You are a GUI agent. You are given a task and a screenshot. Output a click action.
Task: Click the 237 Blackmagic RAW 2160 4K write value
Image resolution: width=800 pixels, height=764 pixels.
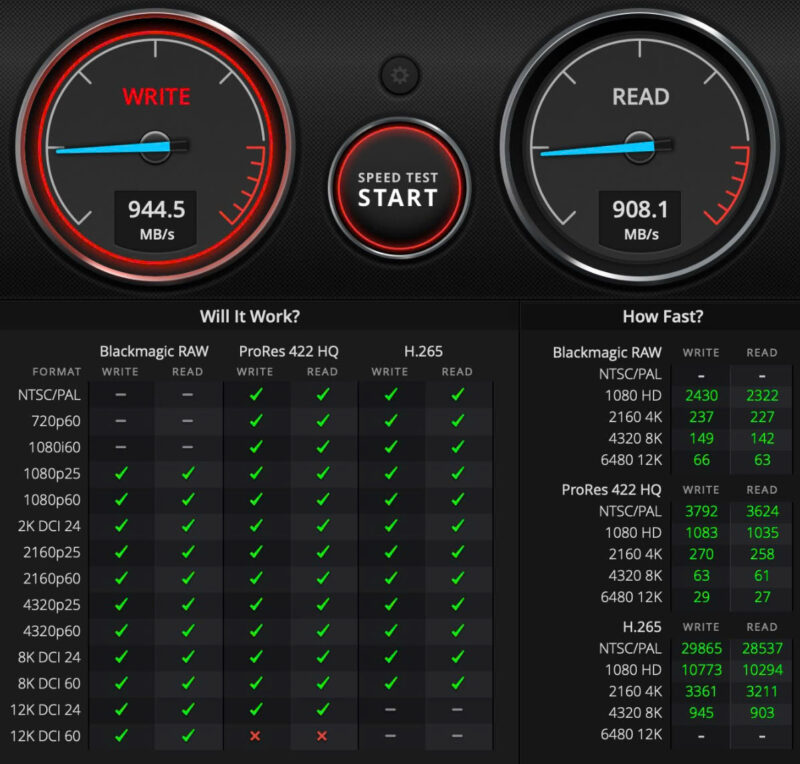[702, 417]
